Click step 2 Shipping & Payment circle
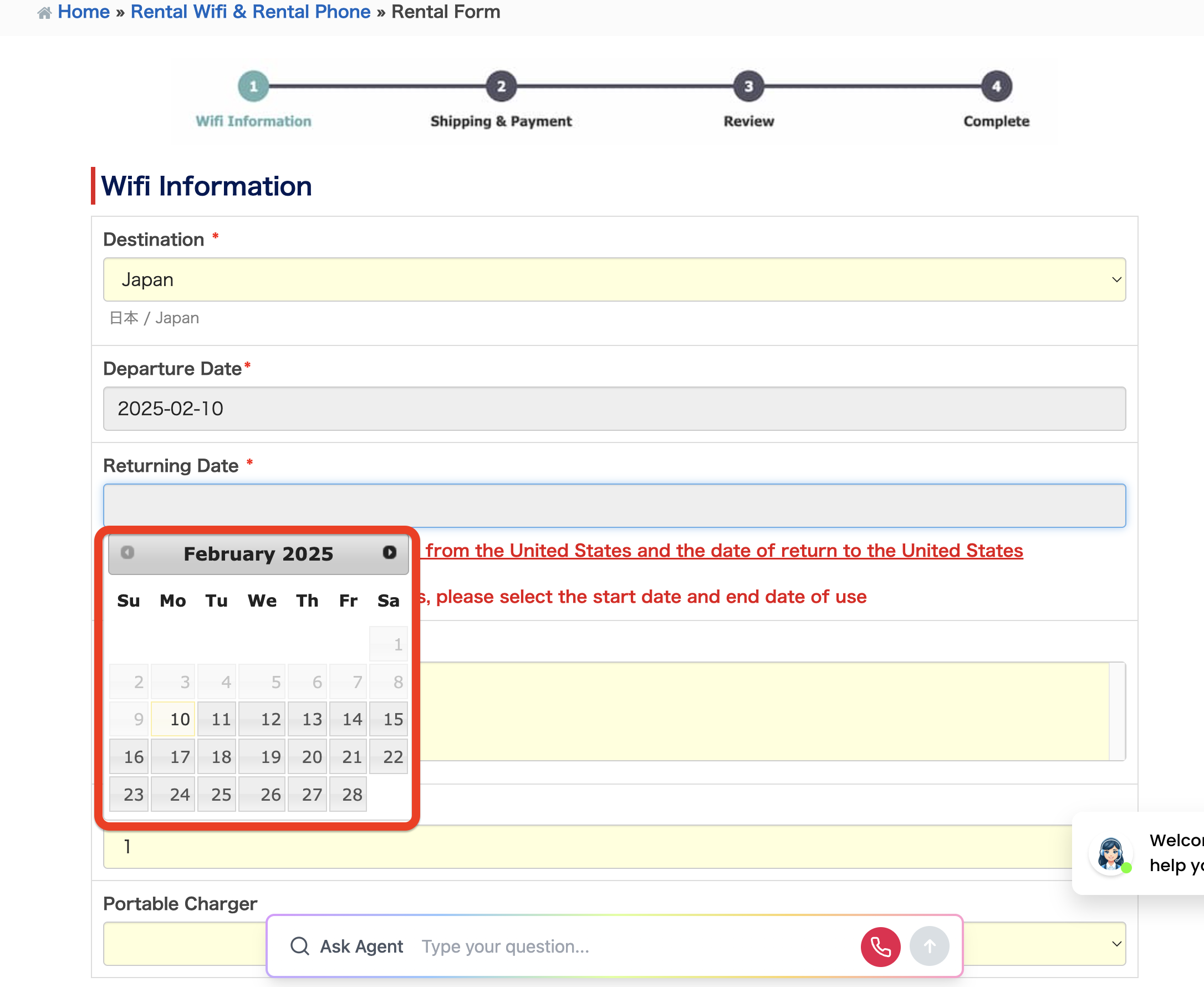Image resolution: width=1204 pixels, height=987 pixels. pyautogui.click(x=501, y=87)
